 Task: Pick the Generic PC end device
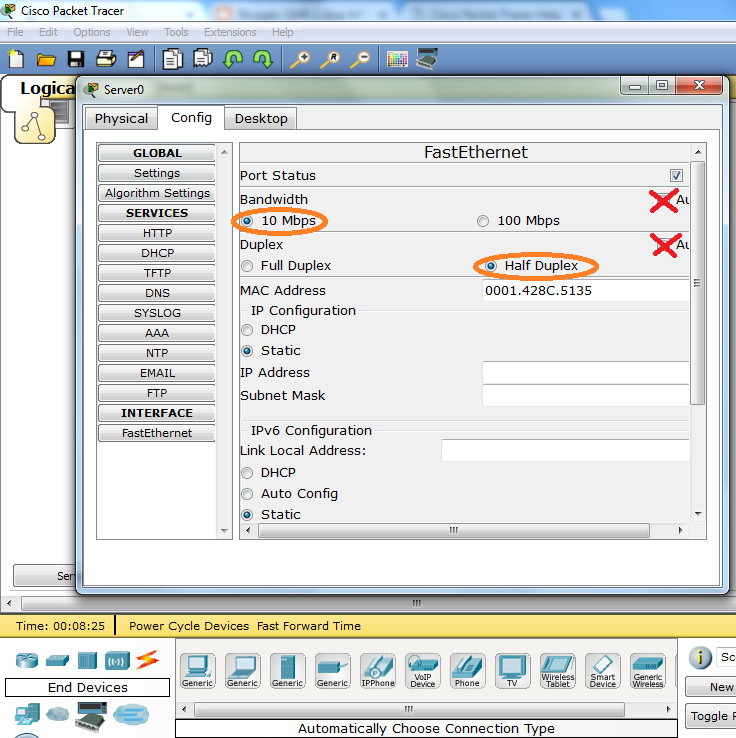197,671
